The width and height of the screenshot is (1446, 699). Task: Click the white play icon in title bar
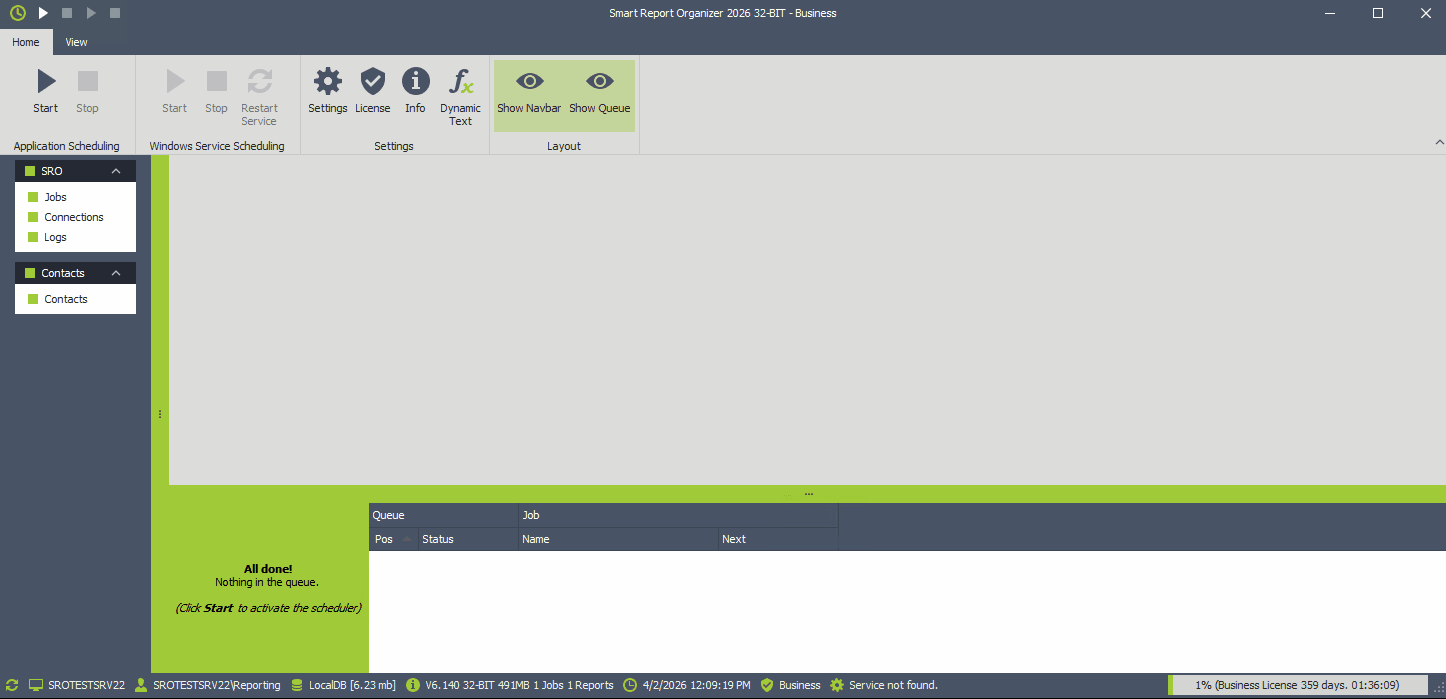43,13
